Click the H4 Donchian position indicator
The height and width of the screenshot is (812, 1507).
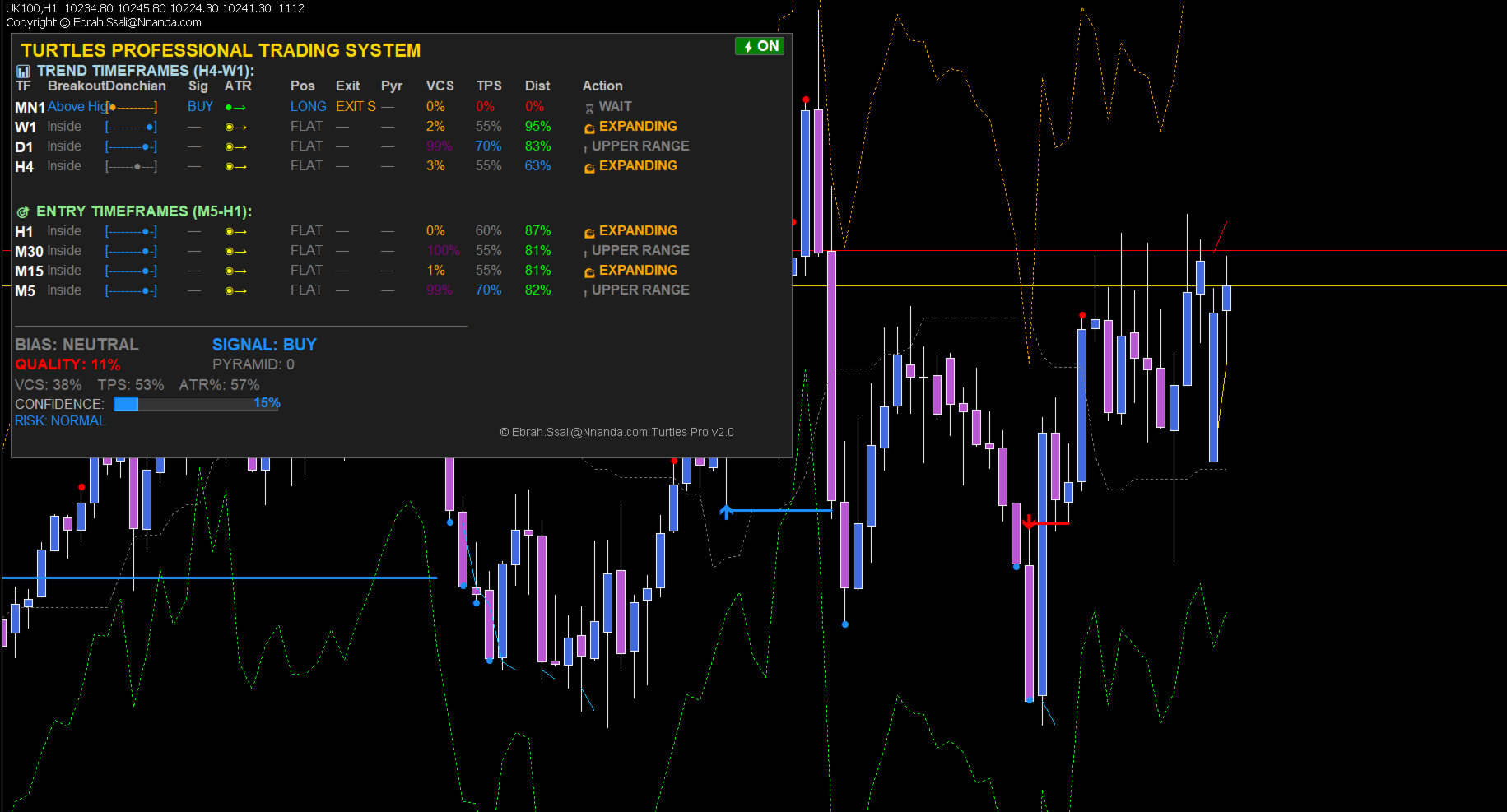pos(131,166)
